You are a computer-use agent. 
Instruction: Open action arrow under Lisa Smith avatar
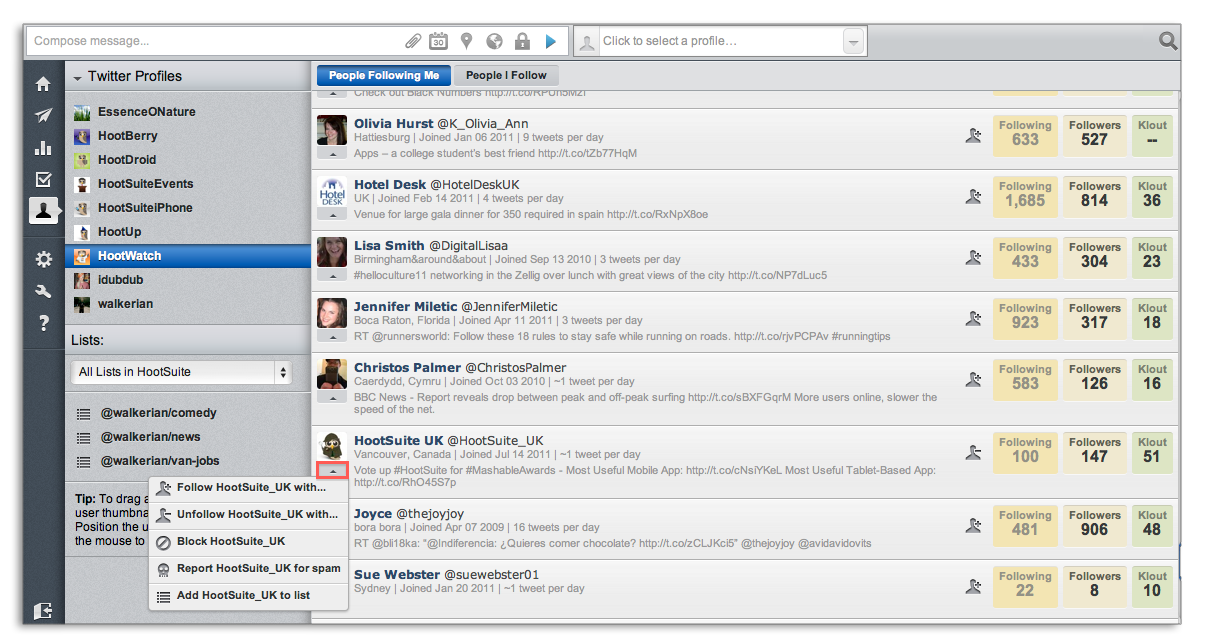(x=332, y=275)
